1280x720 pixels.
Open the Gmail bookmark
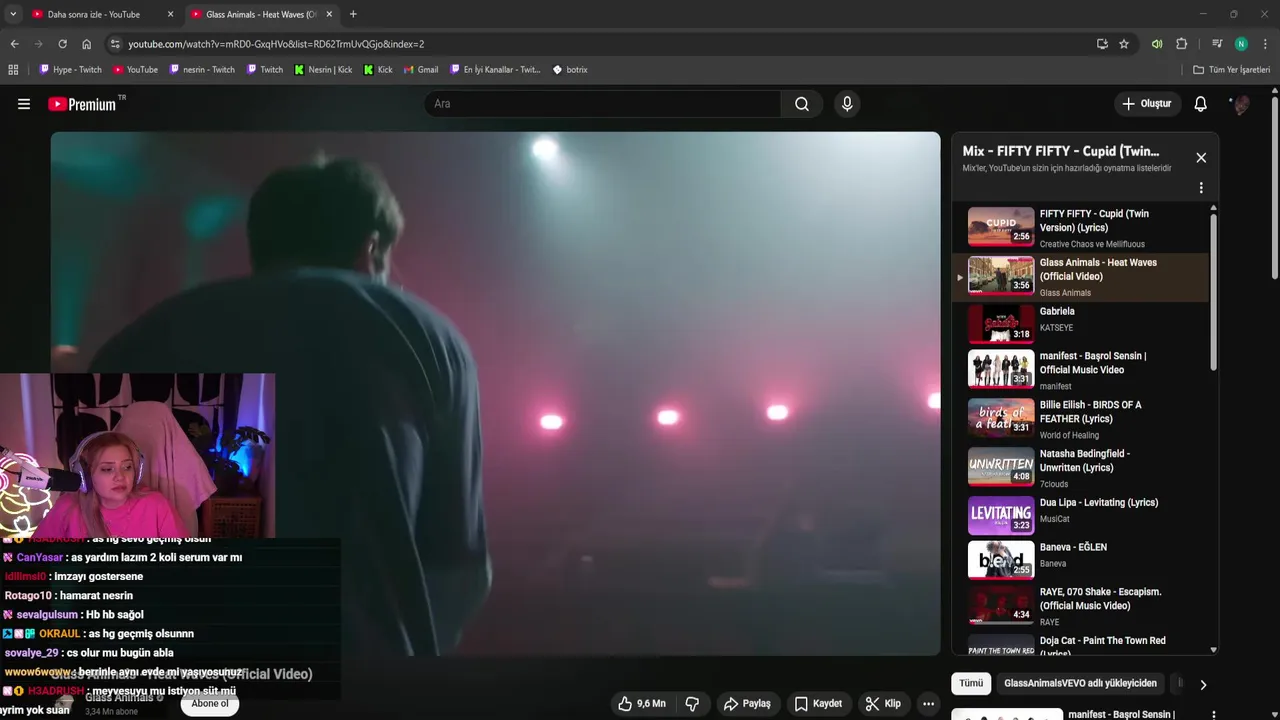[421, 70]
